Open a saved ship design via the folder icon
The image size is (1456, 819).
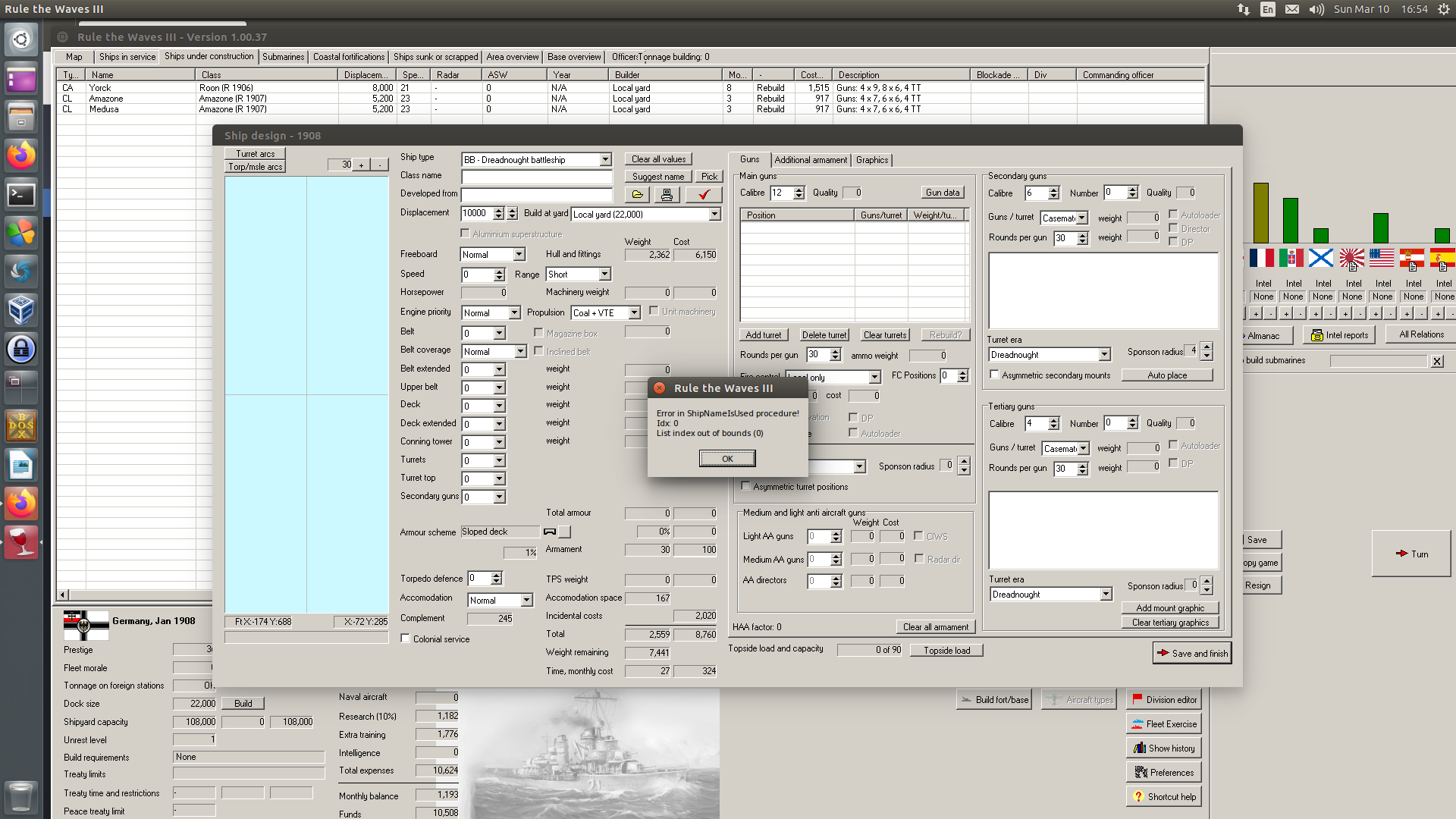tap(637, 194)
